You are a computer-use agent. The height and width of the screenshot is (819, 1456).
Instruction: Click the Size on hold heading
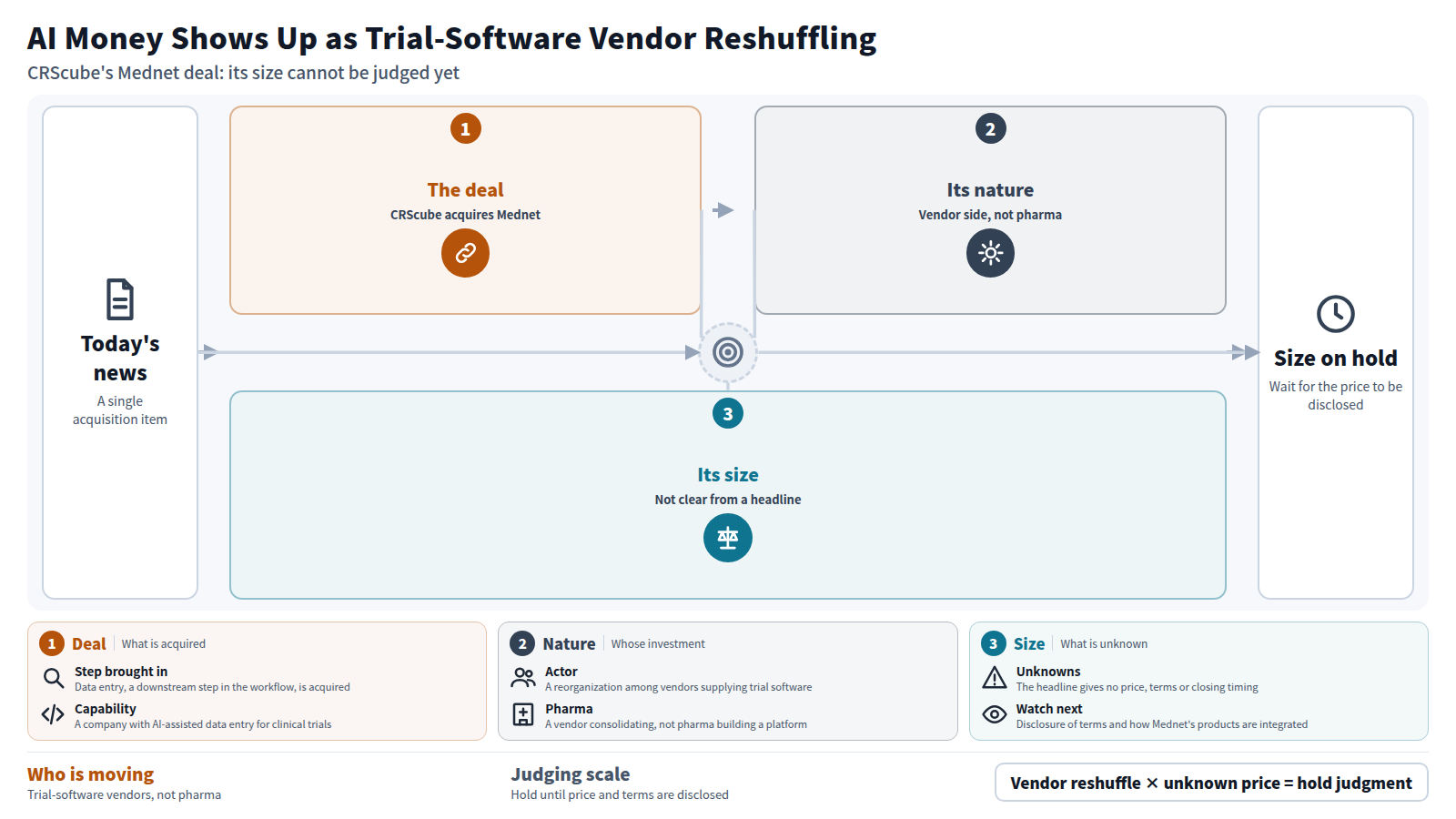click(x=1336, y=359)
